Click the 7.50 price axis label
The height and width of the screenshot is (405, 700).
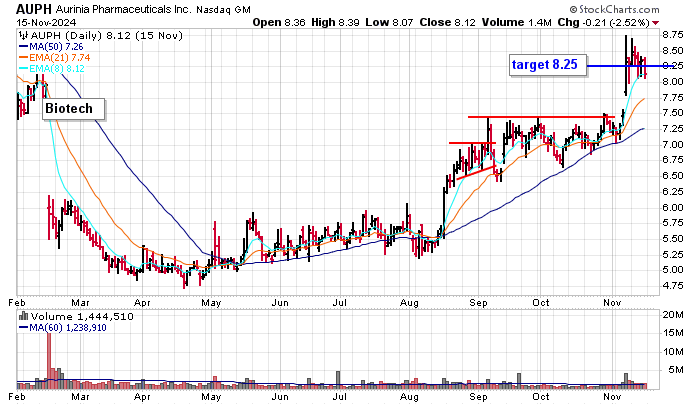pos(673,113)
